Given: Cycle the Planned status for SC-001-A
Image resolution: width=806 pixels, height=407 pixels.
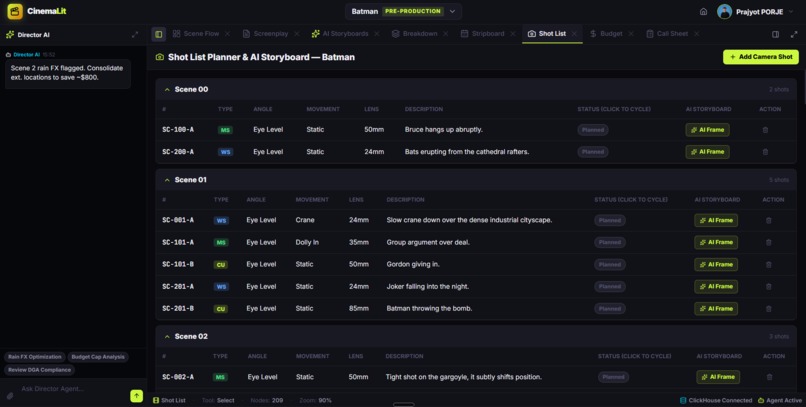Looking at the screenshot, I should click(610, 220).
